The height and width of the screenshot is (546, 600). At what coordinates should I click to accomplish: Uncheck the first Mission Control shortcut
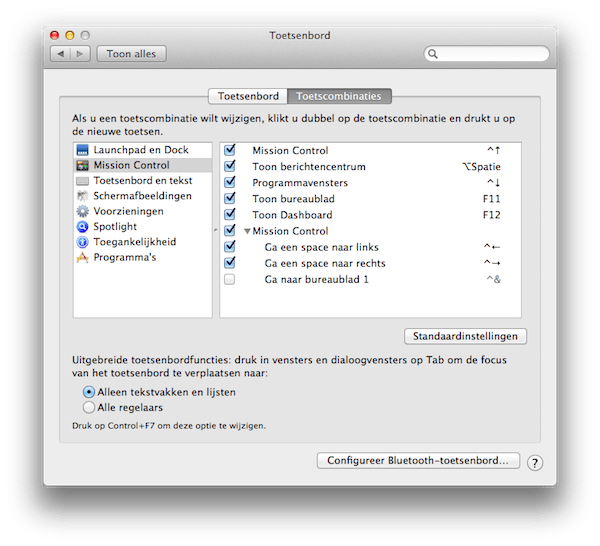click(x=230, y=150)
